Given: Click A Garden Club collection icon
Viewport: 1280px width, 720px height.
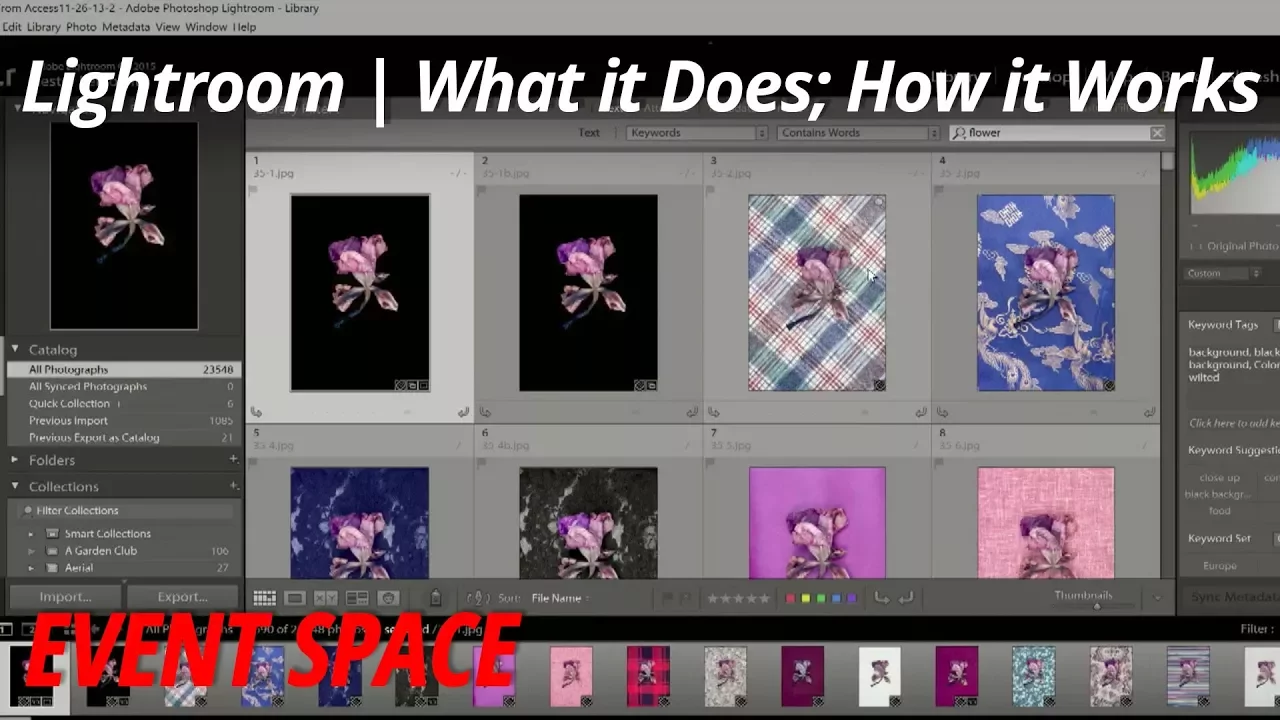Looking at the screenshot, I should pos(52,551).
